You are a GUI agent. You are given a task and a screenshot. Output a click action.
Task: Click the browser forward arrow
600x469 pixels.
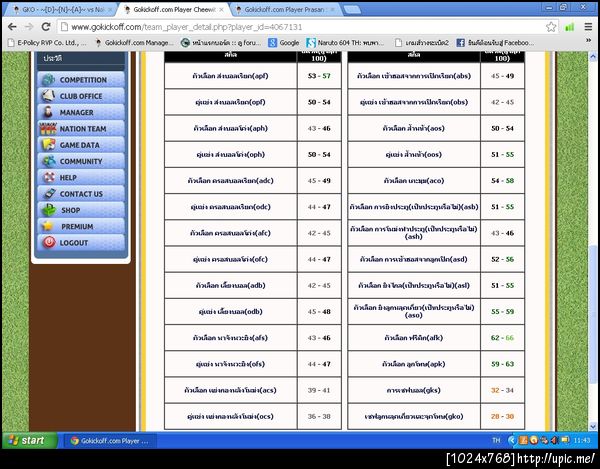tap(29, 27)
